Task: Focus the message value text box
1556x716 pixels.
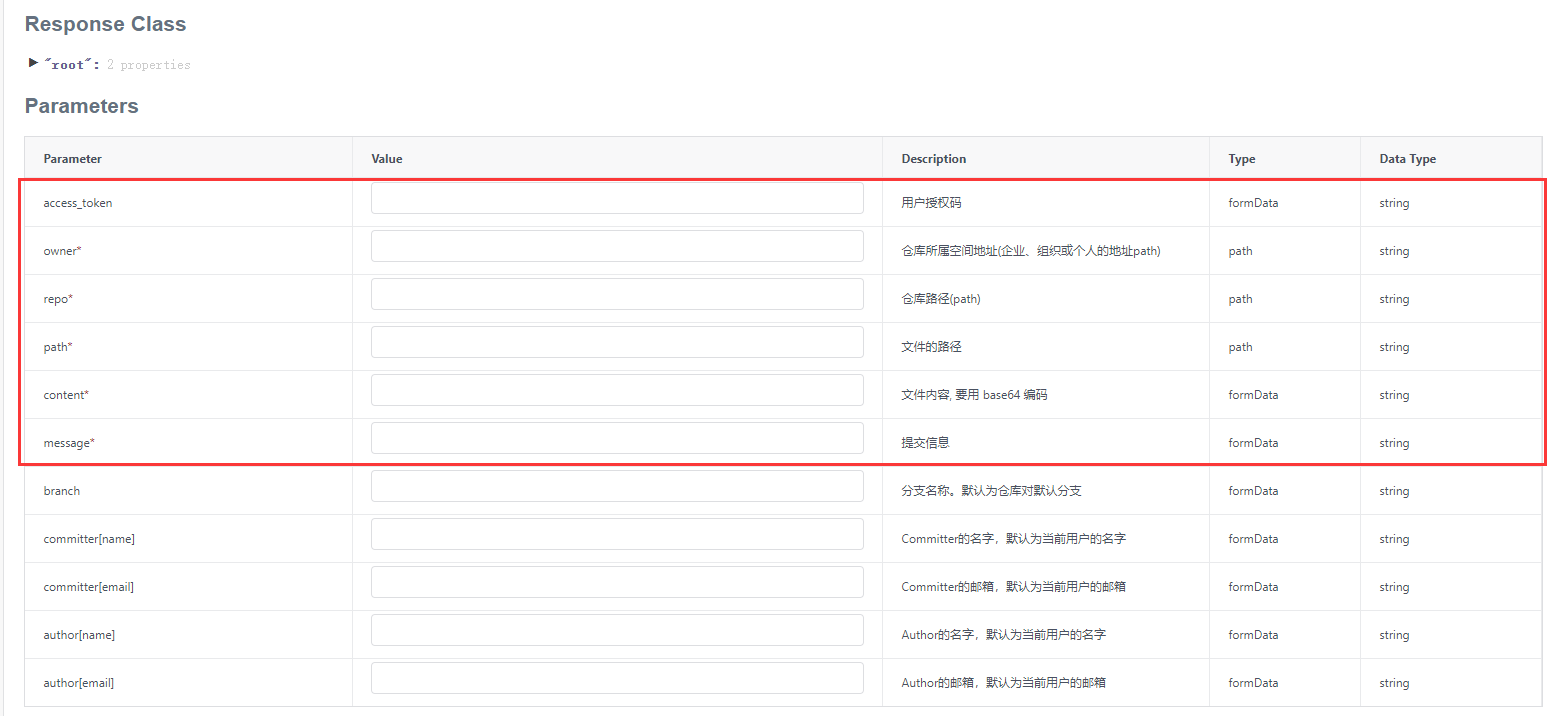Action: 617,438
